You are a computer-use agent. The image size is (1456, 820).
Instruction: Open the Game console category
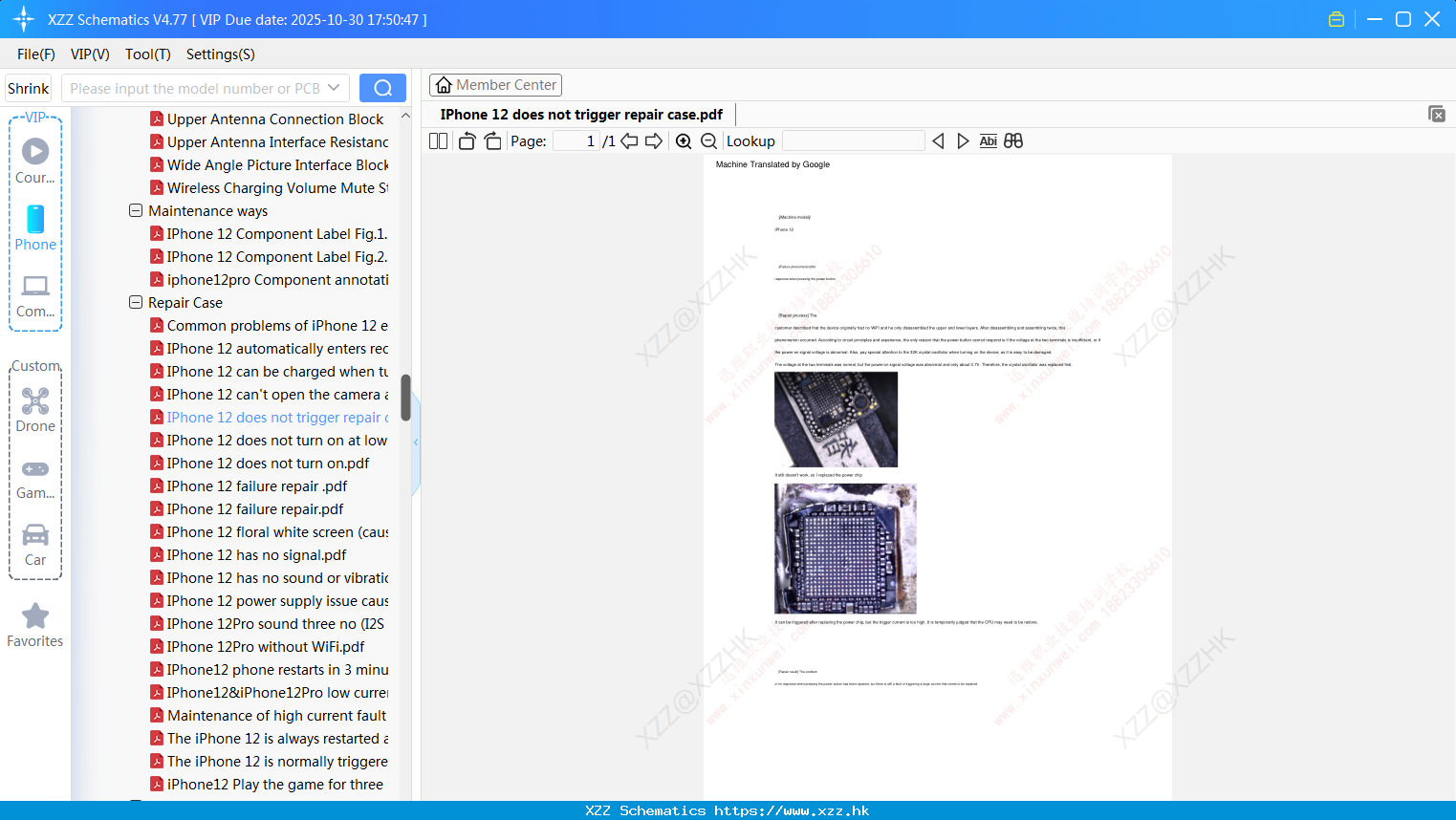pos(35,479)
